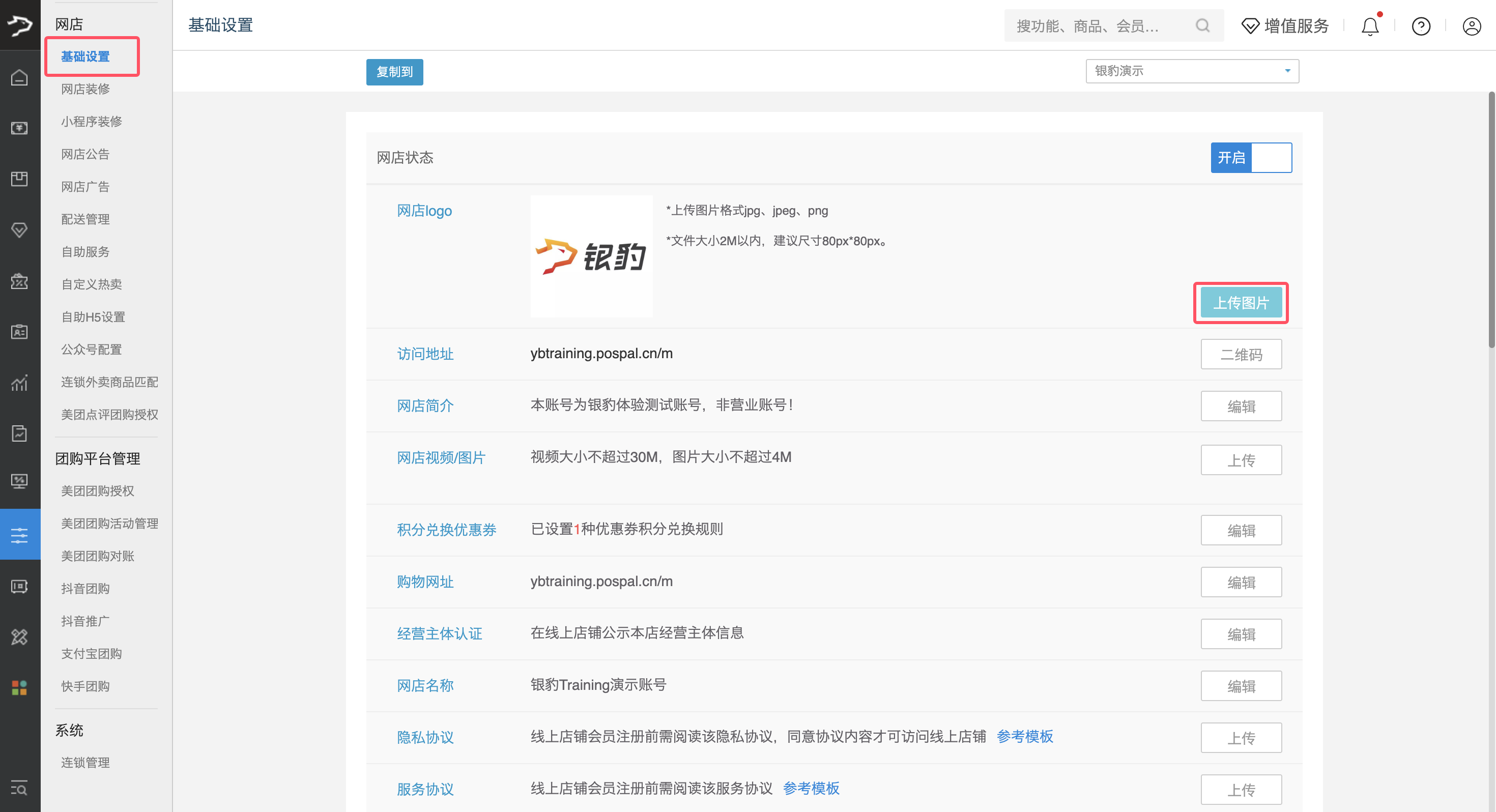Open the yen cashier icon in rail
Viewport: 1496px width, 812px height.
tap(20, 128)
